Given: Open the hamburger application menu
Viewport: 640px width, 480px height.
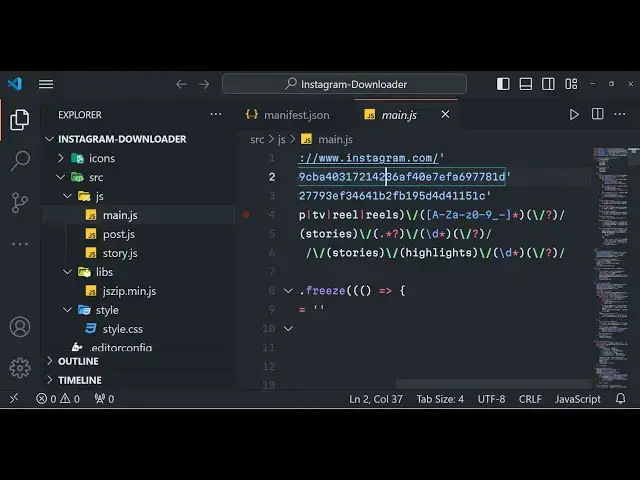Looking at the screenshot, I should tap(46, 84).
